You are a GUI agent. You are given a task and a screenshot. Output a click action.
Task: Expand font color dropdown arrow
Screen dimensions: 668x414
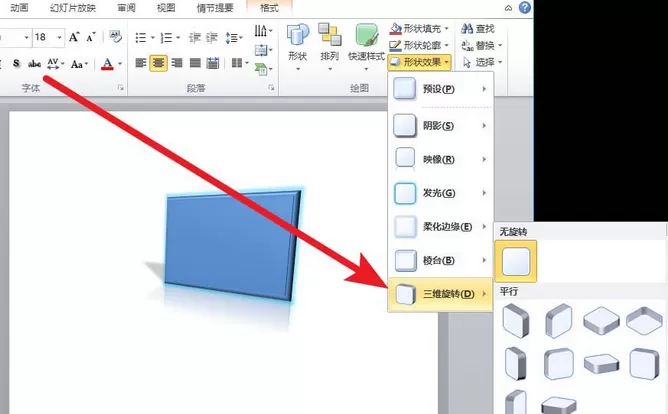(120, 64)
